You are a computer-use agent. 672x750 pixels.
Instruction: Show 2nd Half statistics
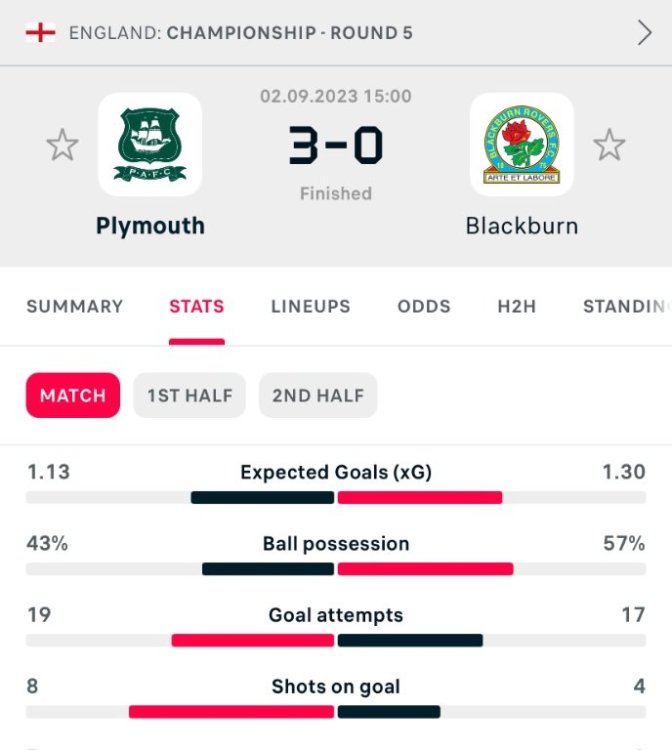pos(318,395)
